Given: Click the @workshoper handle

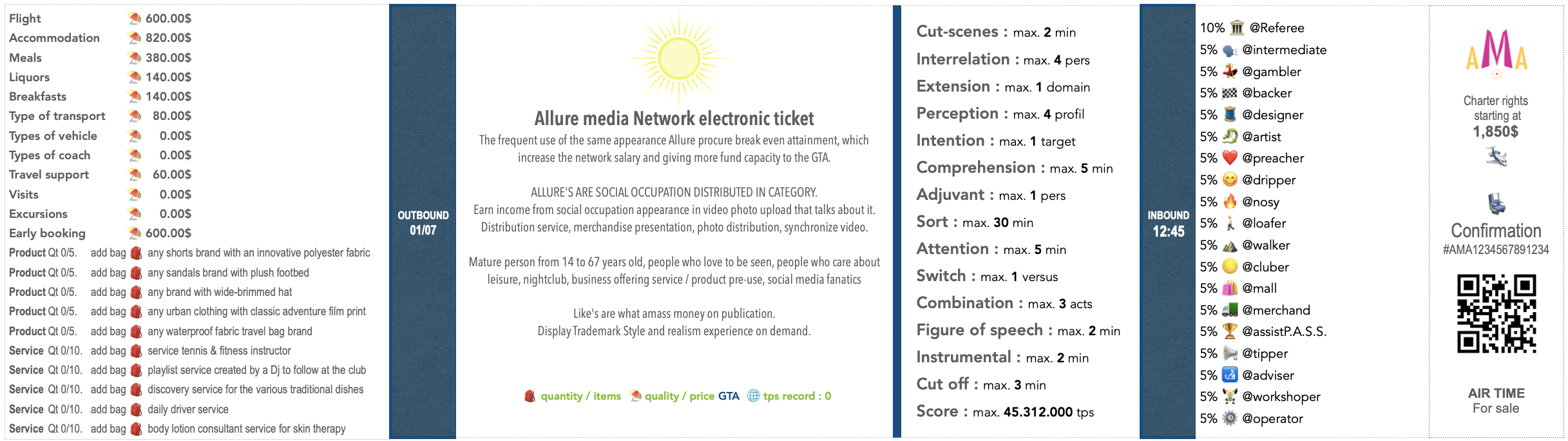Looking at the screenshot, I should 1281,397.
